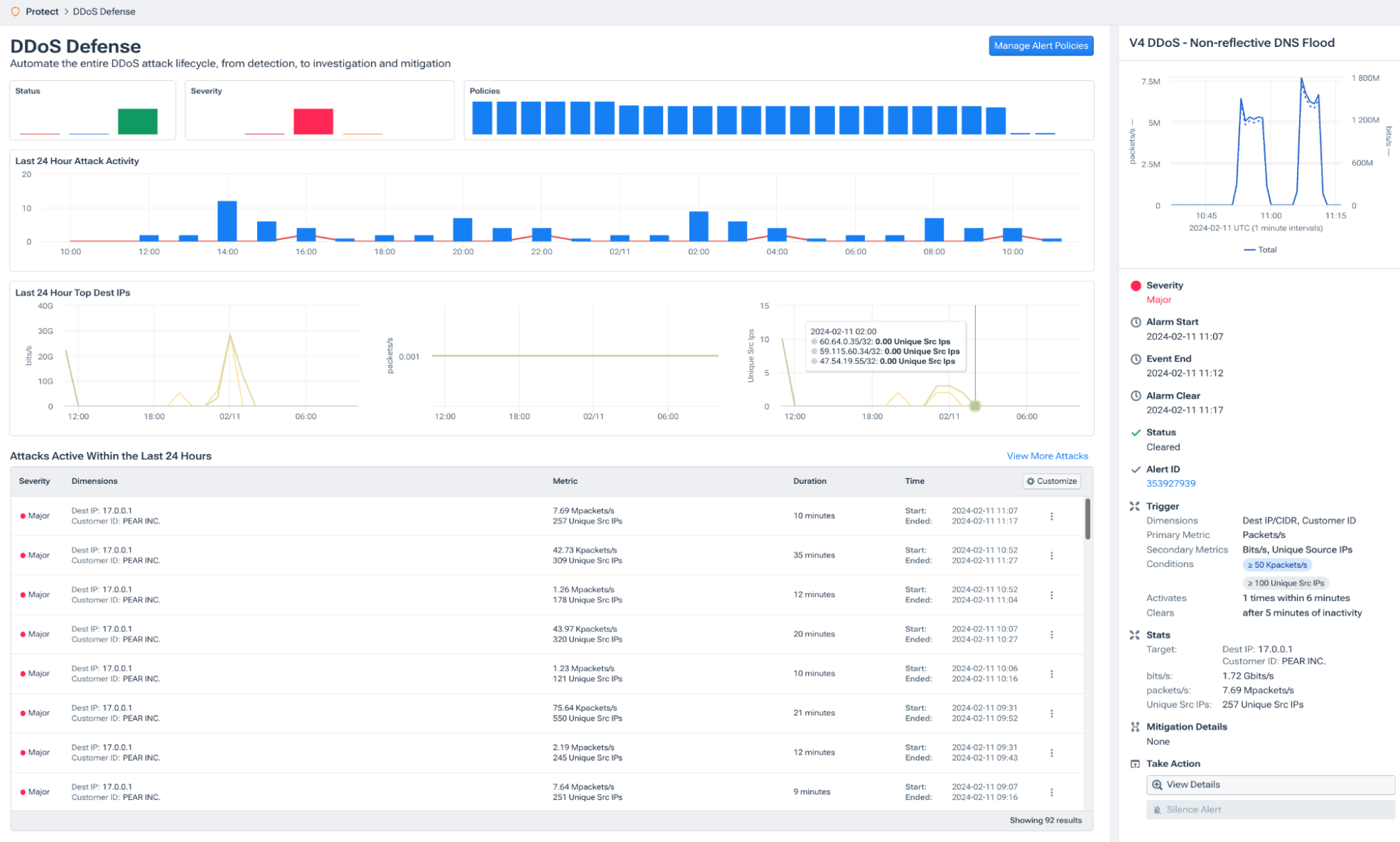Click the Alarm Start clock icon
Viewport: 1400px width, 842px height.
(1136, 322)
